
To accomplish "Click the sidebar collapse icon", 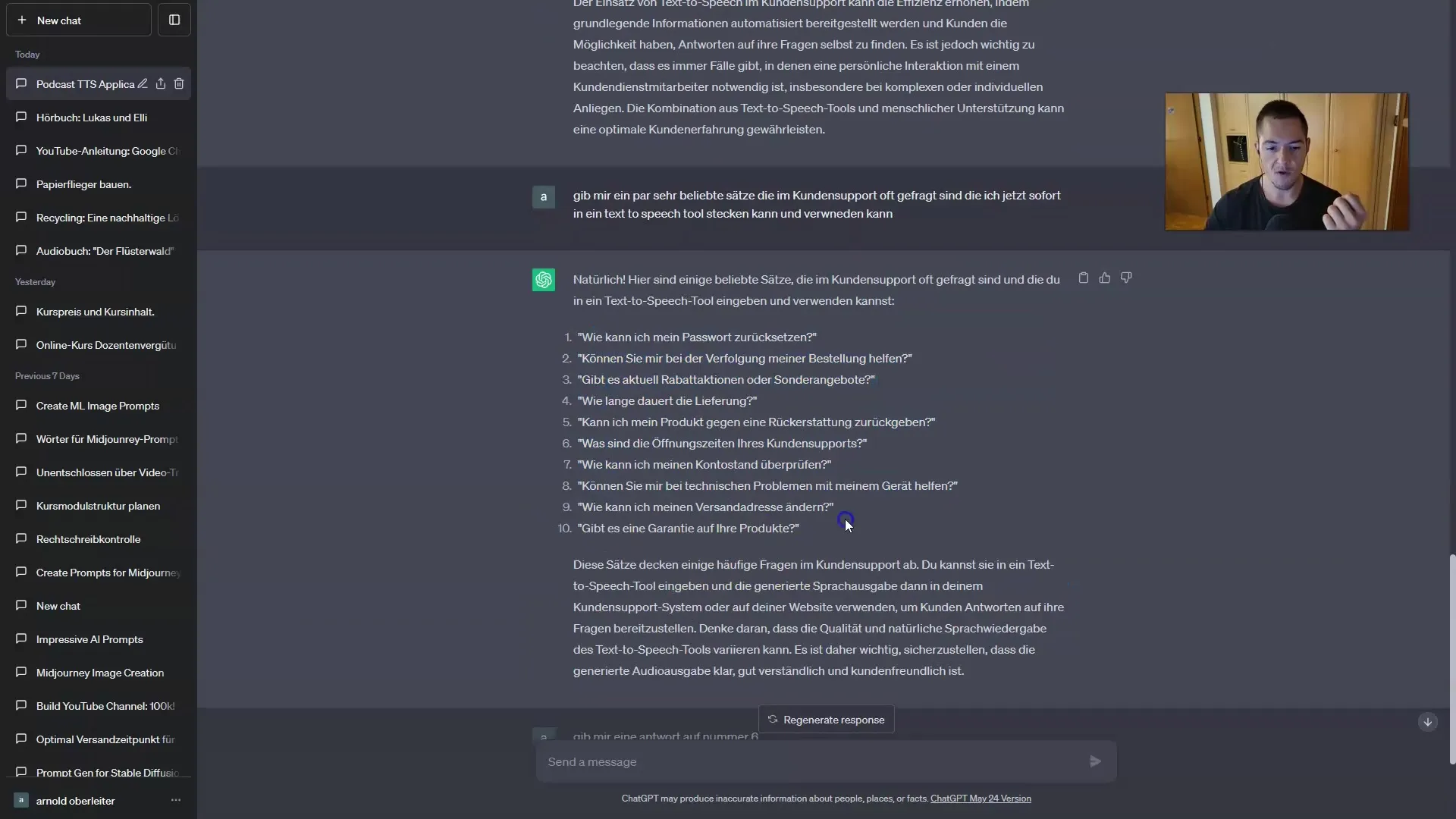I will tap(174, 20).
